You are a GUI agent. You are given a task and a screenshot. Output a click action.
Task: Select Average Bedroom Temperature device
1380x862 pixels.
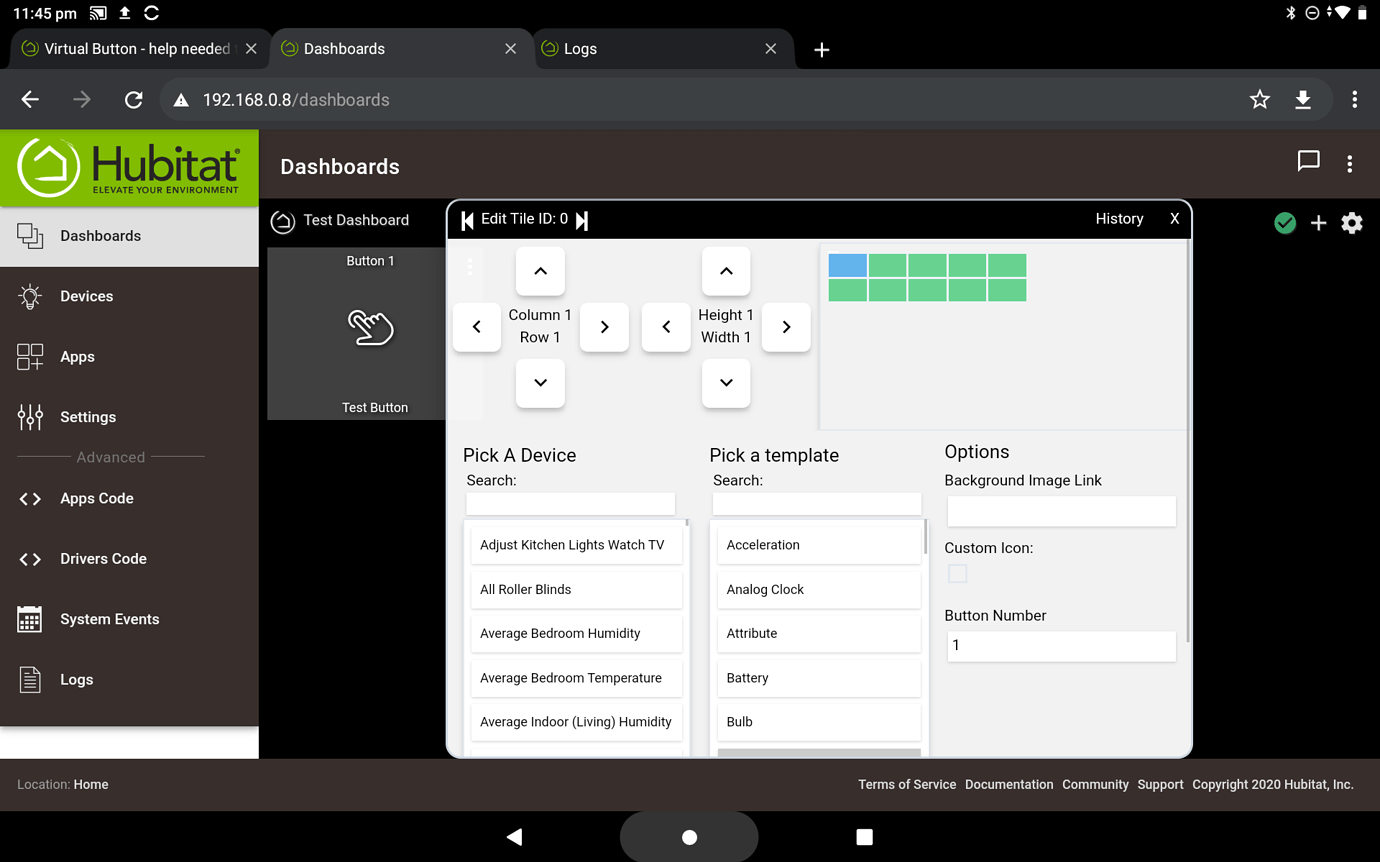click(576, 678)
